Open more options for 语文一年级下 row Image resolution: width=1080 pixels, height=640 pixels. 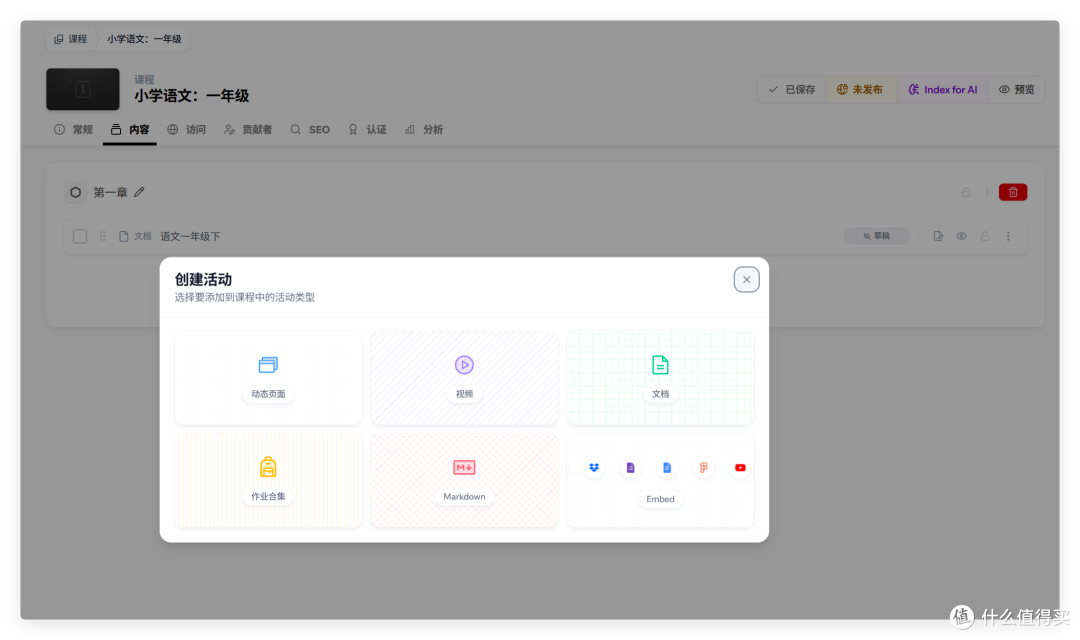pos(1008,236)
